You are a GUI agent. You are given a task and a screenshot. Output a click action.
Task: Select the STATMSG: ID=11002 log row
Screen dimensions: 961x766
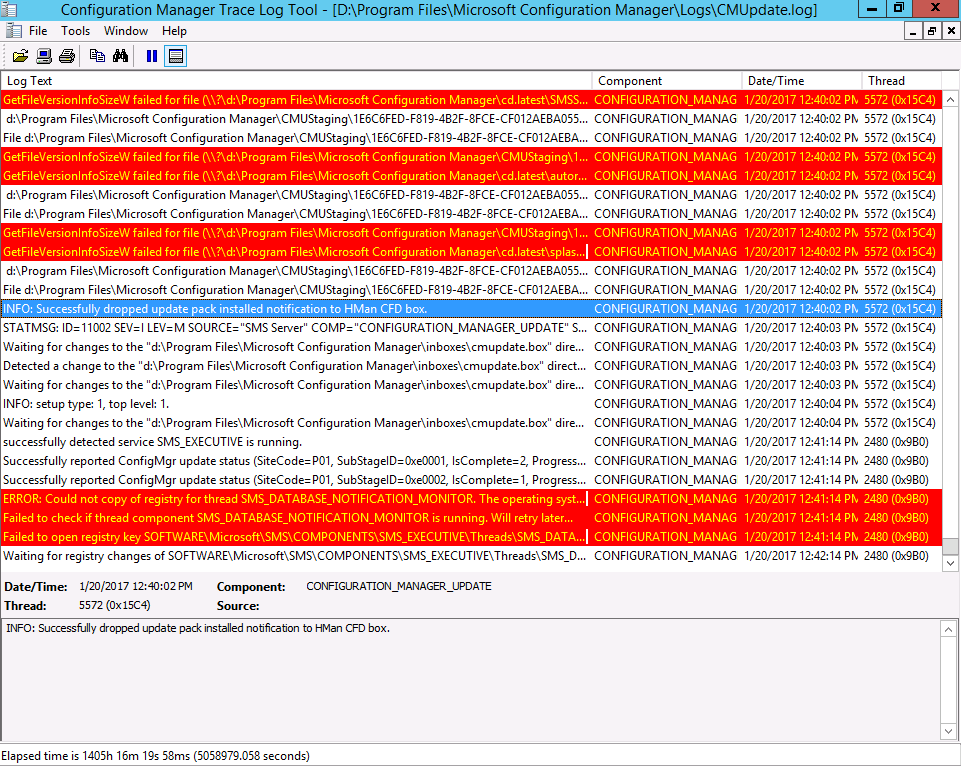tap(471, 328)
